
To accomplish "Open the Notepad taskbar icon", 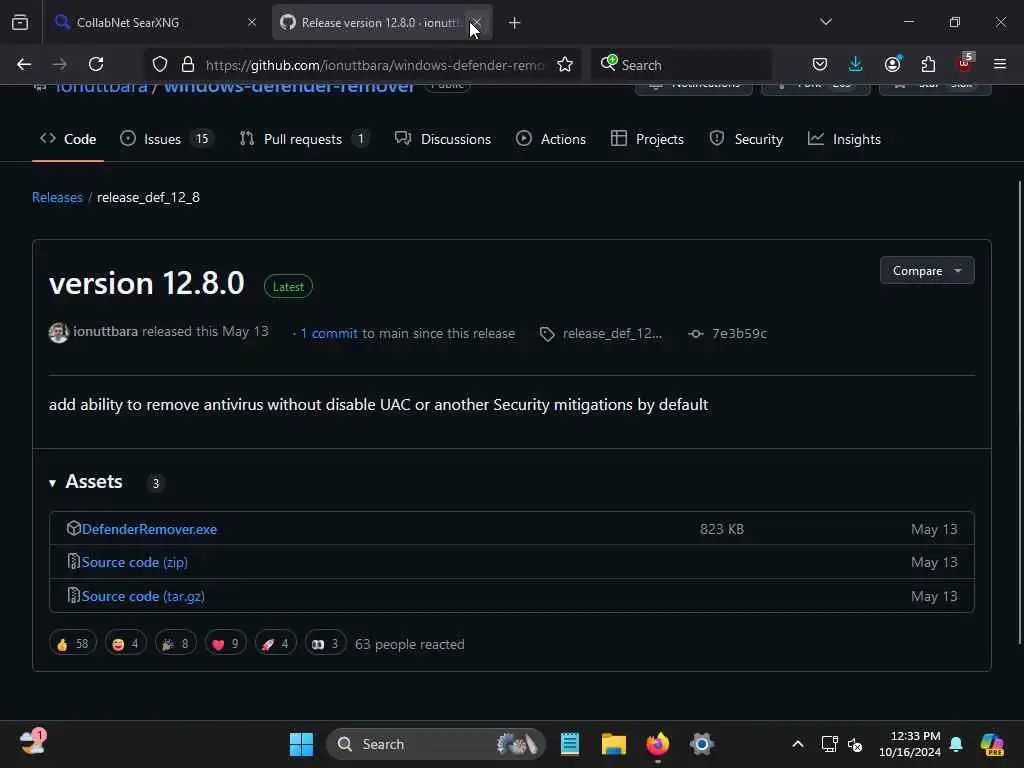I will (x=569, y=744).
